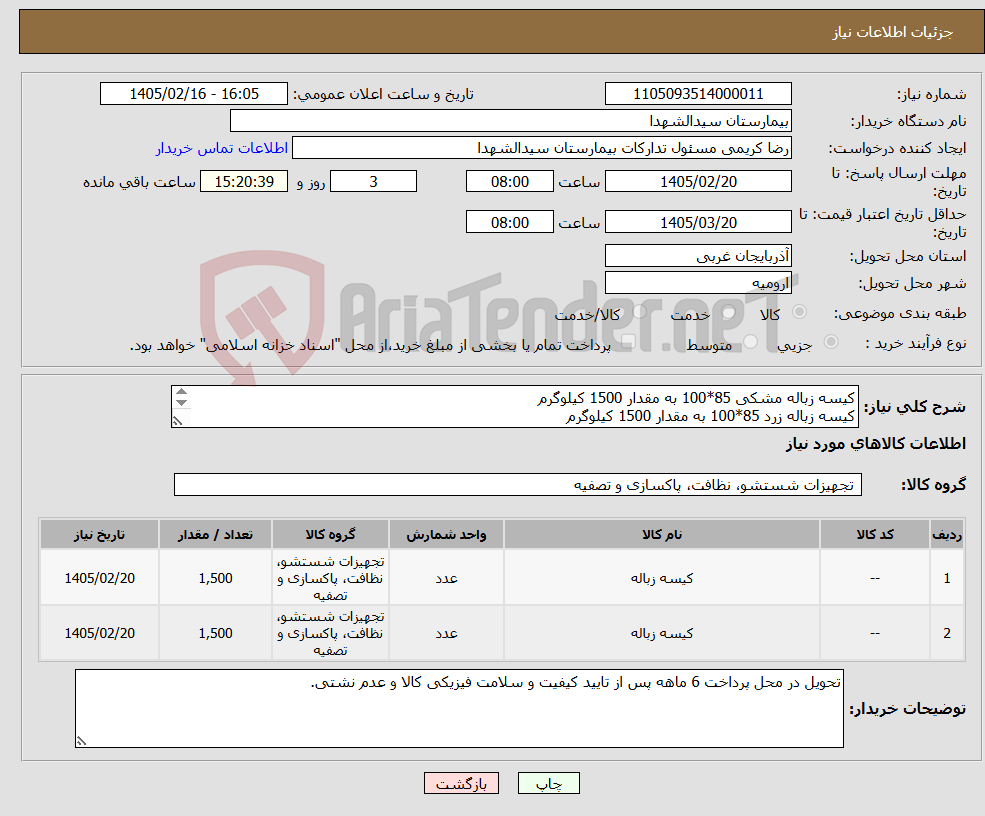Click date 1405/02/20 in table row 2
Image resolution: width=985 pixels, height=816 pixels.
tap(99, 633)
